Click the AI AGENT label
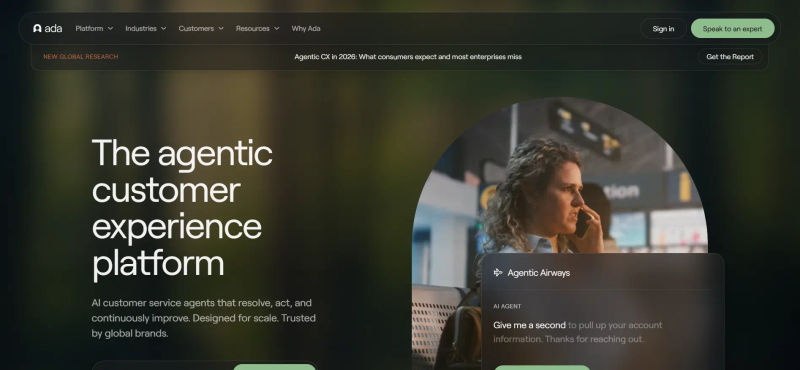Image resolution: width=800 pixels, height=370 pixels. point(507,306)
